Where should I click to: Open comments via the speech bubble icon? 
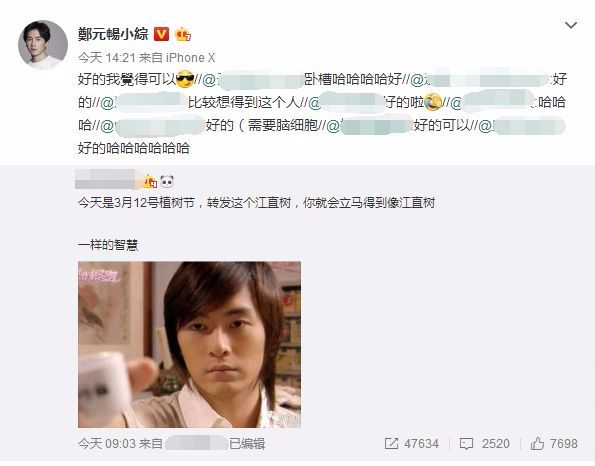tap(466, 444)
